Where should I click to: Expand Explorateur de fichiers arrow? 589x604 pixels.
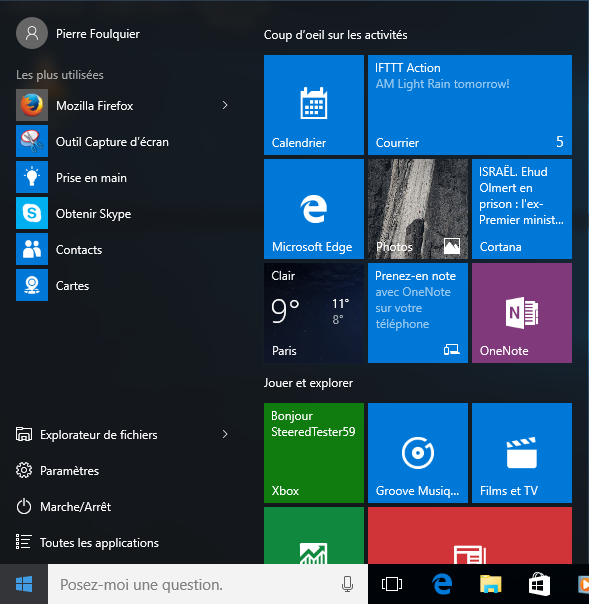pyautogui.click(x=225, y=435)
